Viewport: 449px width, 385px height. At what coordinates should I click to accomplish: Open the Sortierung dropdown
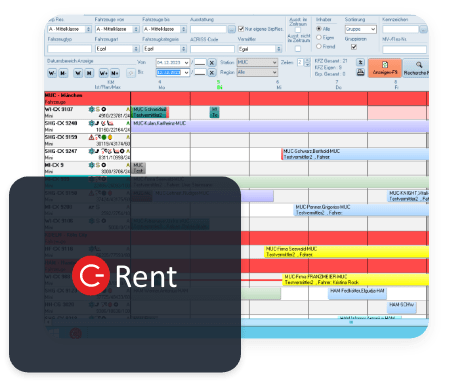(361, 29)
